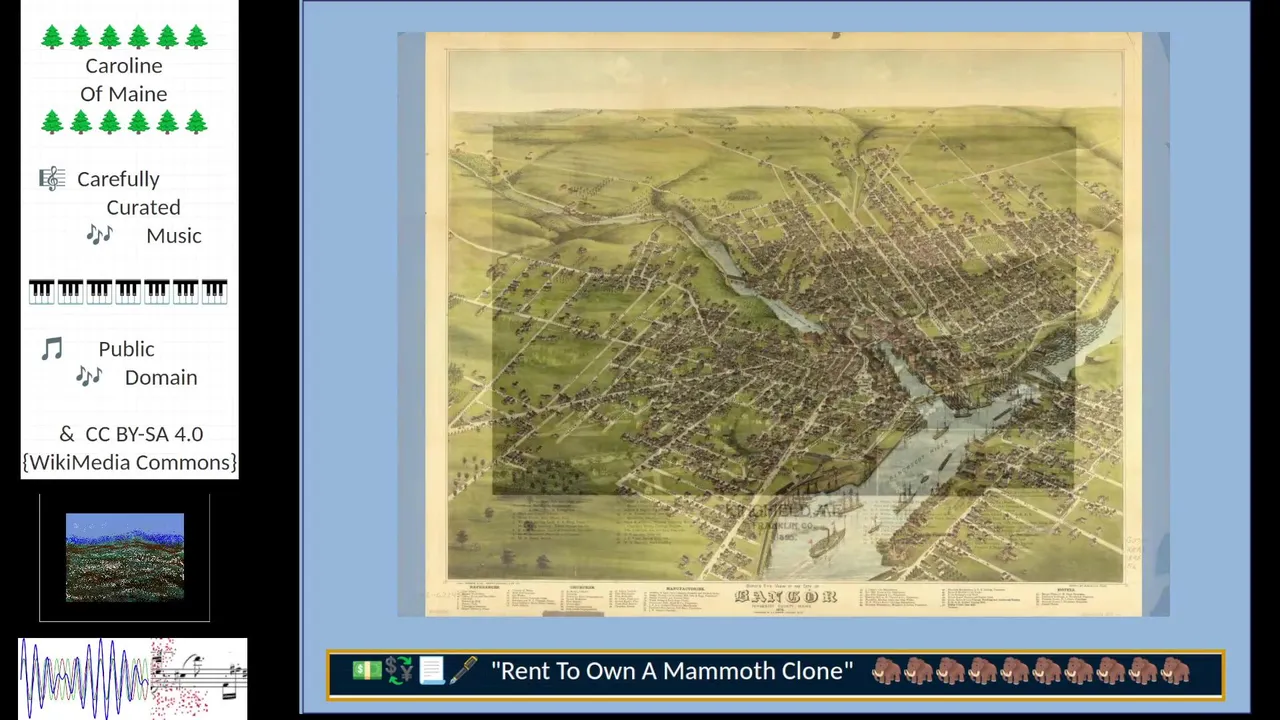The image size is (1280, 720).
Task: Click the "Curated" text
Action: 143,207
